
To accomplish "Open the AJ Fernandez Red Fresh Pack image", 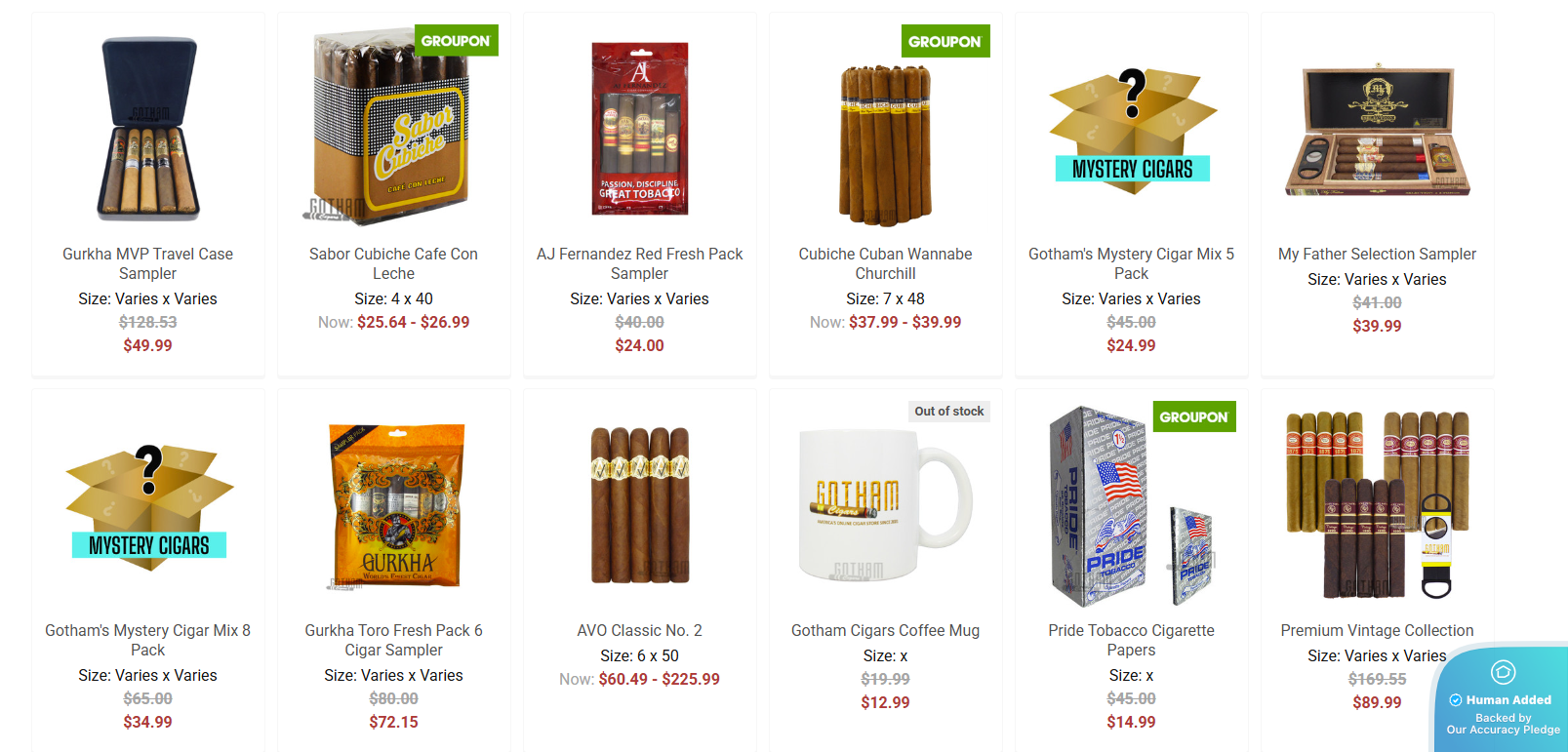I will pyautogui.click(x=640, y=128).
